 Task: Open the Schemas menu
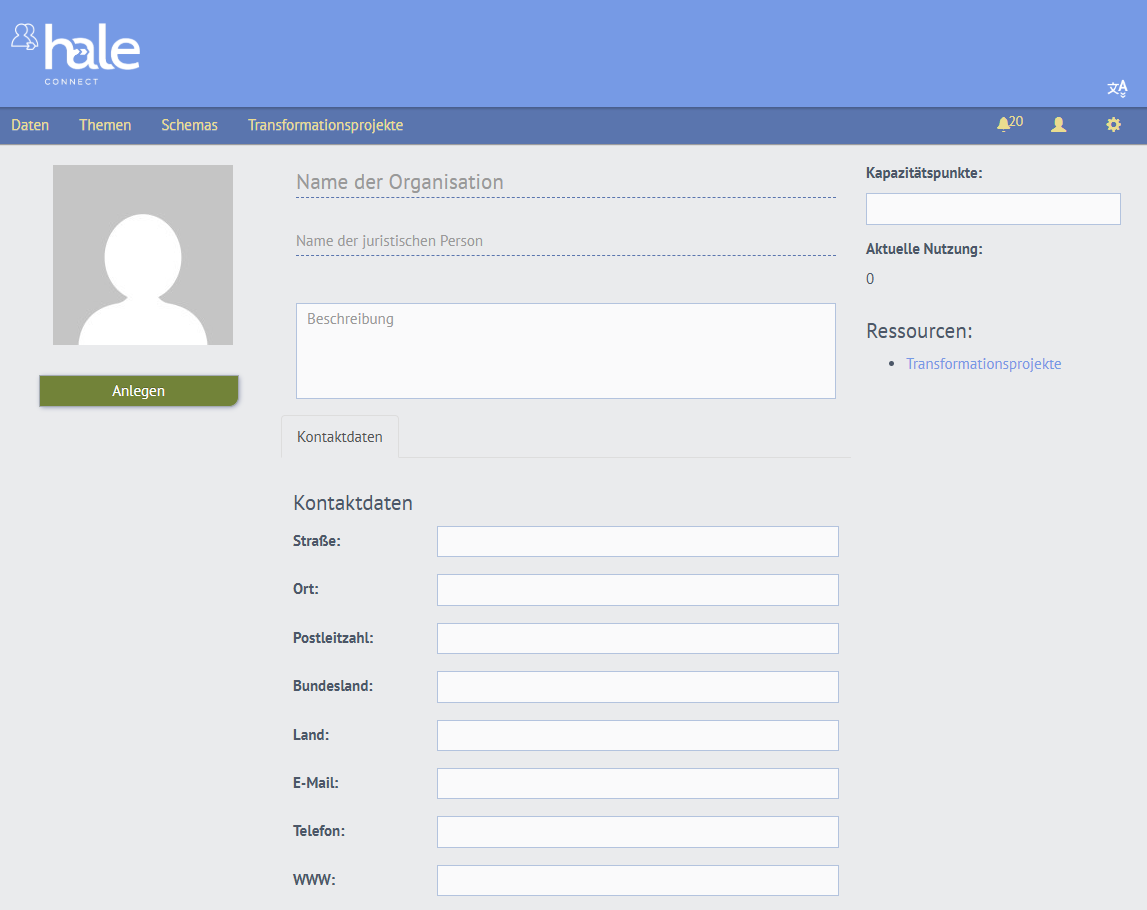point(189,125)
